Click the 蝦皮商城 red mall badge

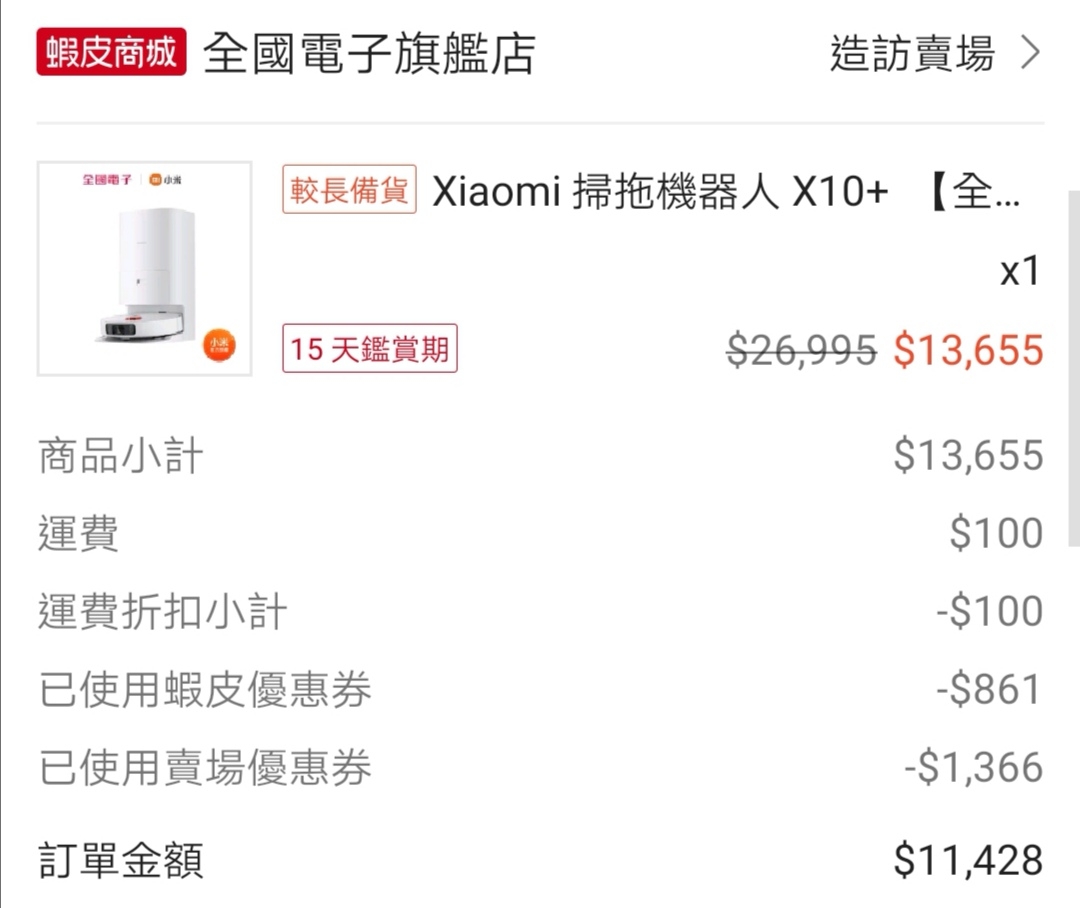coord(111,53)
